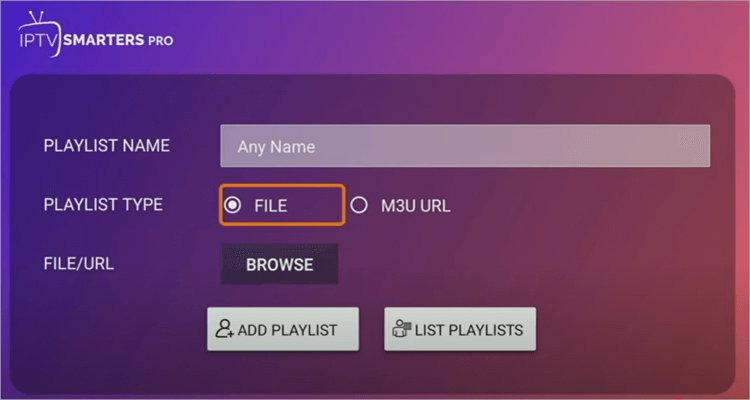Image resolution: width=750 pixels, height=400 pixels.
Task: Click the ADD PLAYLIST button
Action: point(283,329)
